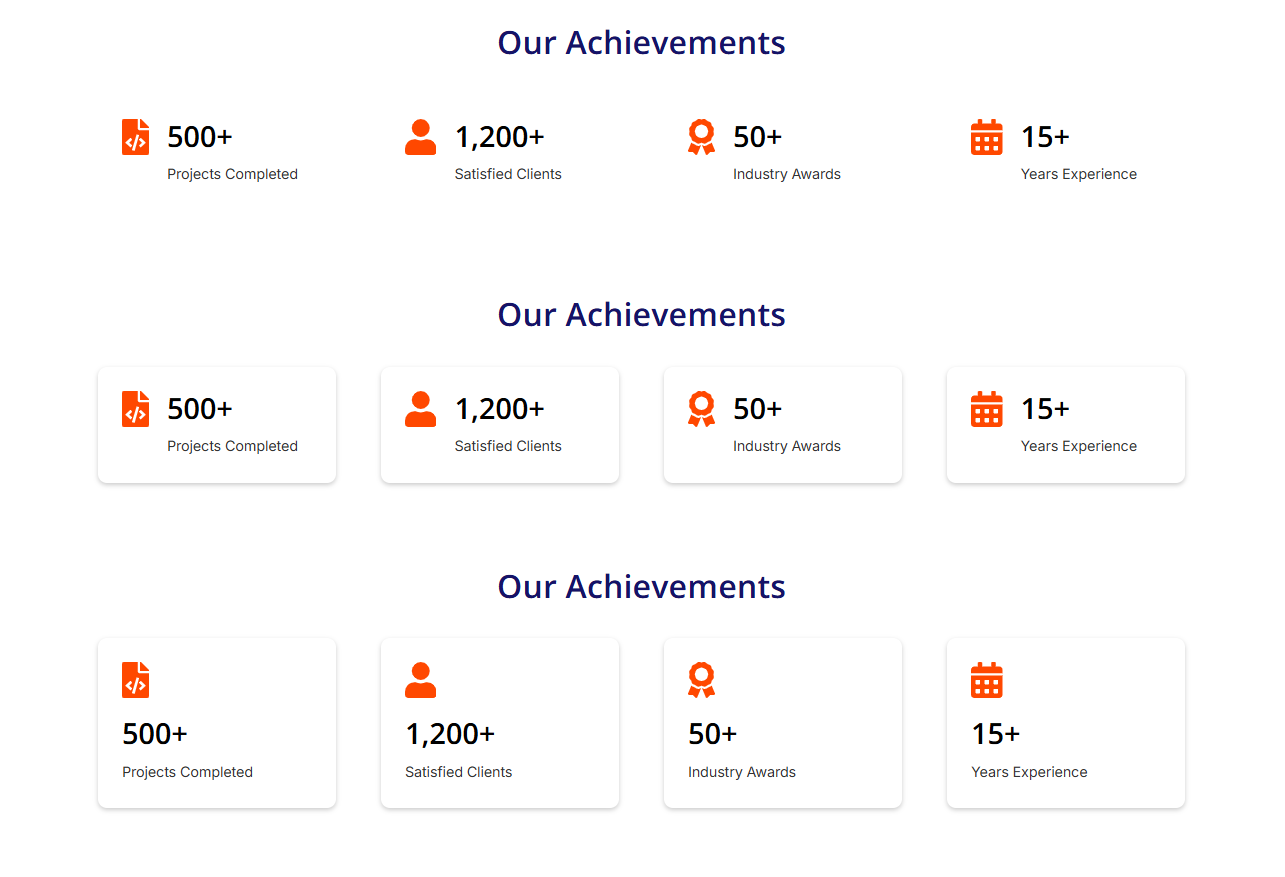Click the "50+" number in the third section card

(x=712, y=734)
